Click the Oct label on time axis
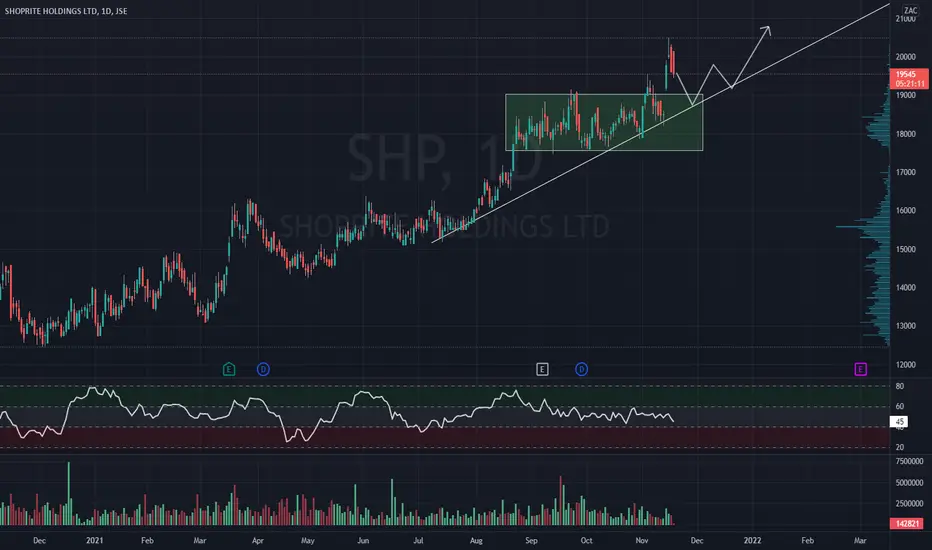932x550 pixels. [x=586, y=540]
